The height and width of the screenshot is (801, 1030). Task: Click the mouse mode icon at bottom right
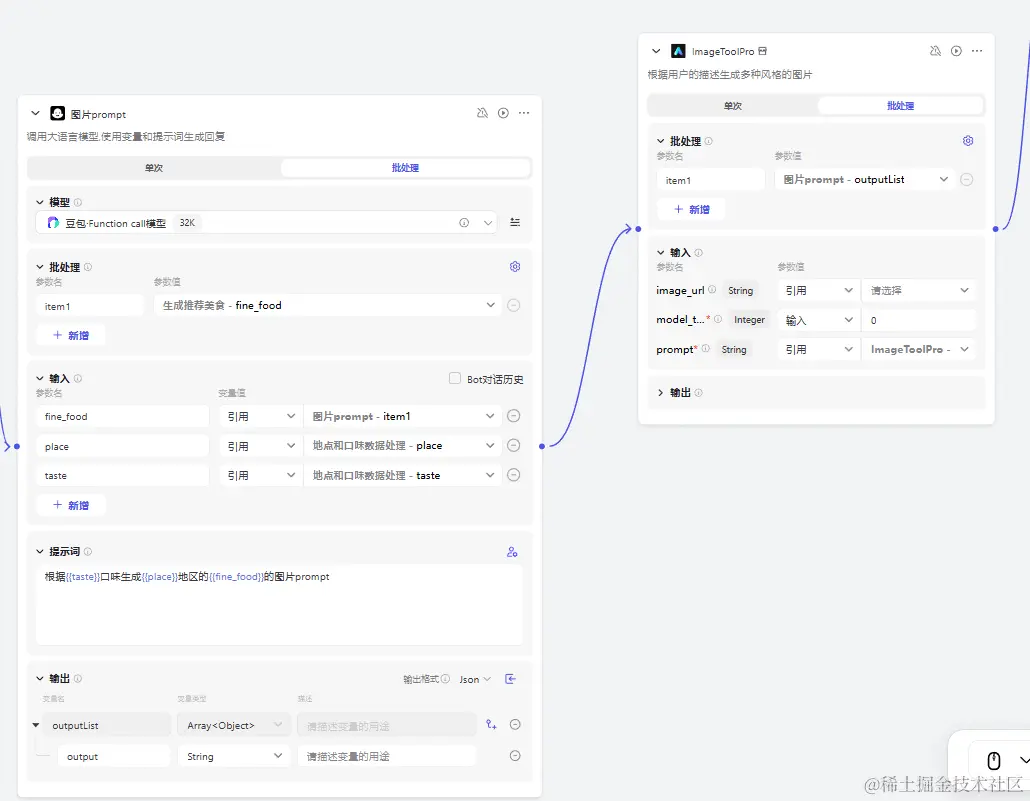(994, 760)
